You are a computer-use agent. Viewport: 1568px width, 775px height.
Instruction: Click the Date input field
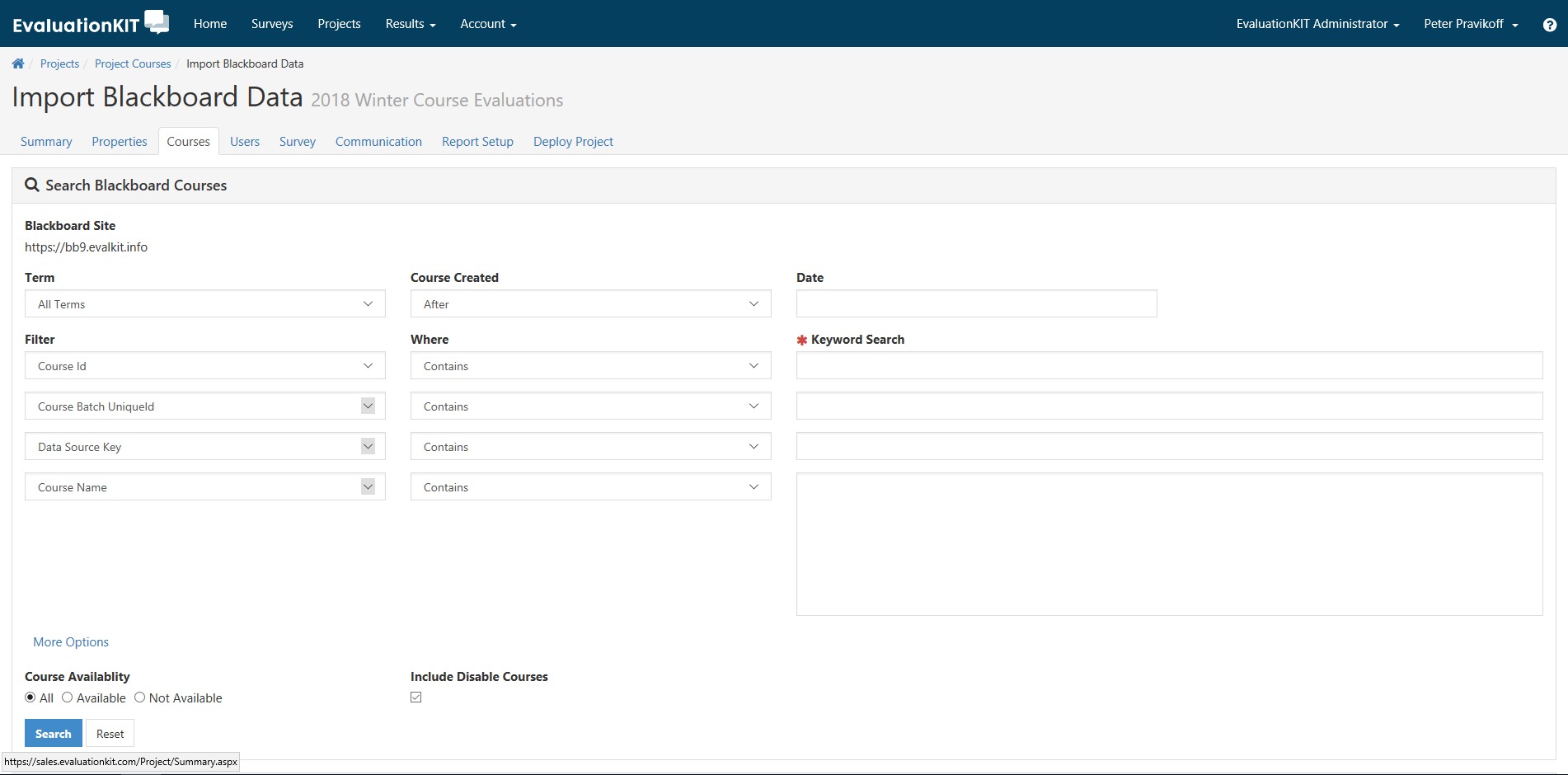click(976, 304)
